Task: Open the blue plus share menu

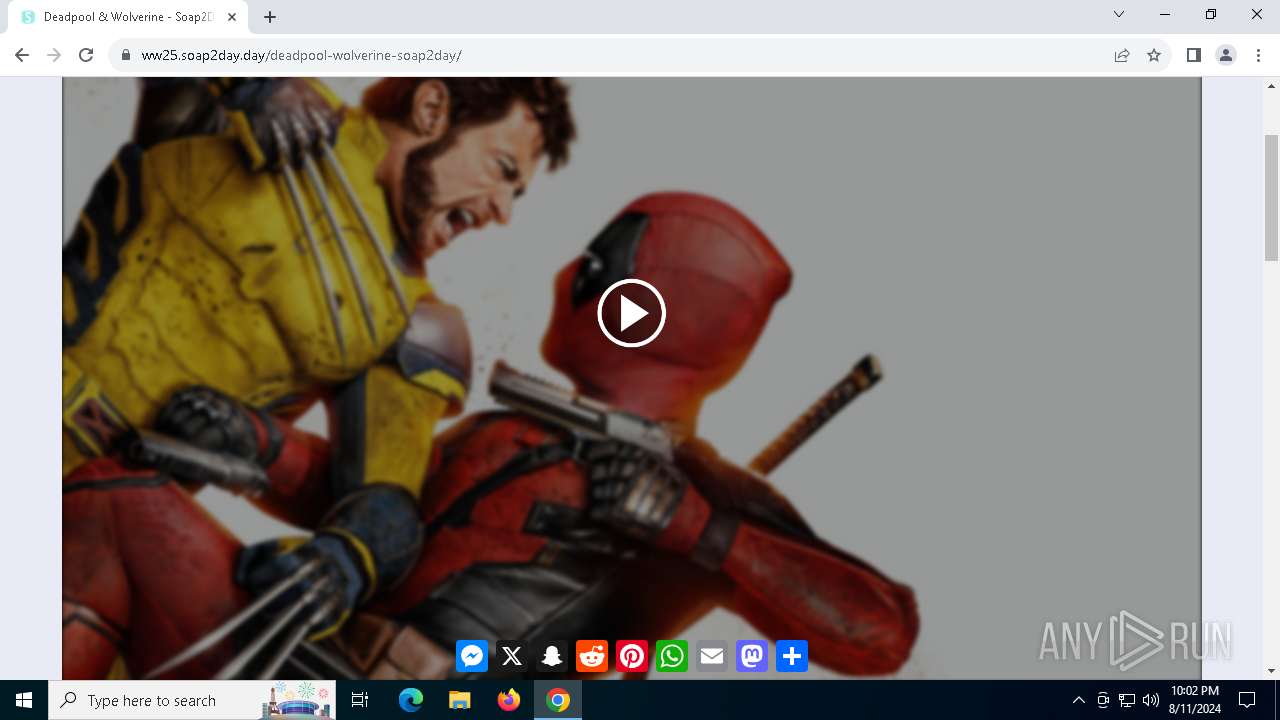Action: tap(792, 656)
